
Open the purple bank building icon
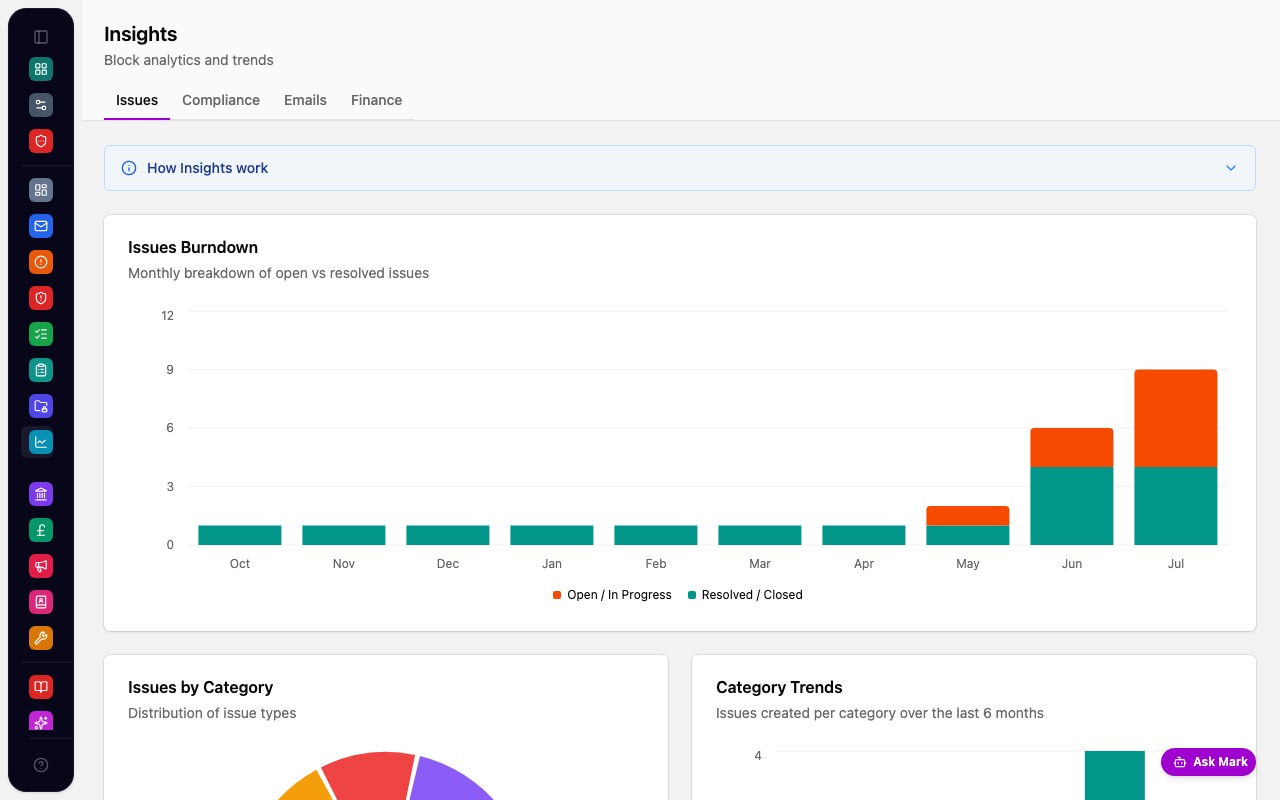pos(41,494)
